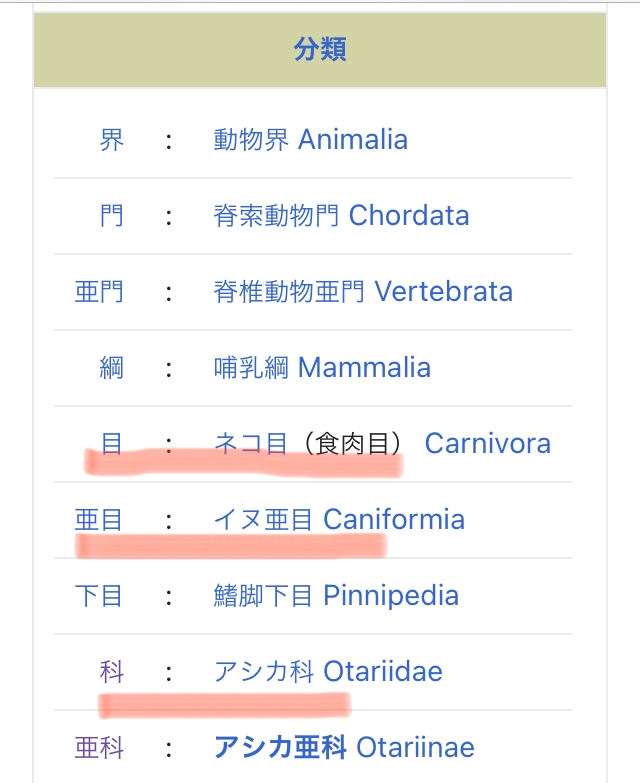Select the 亜門 rank label link
This screenshot has height=783, width=640.
(x=99, y=291)
